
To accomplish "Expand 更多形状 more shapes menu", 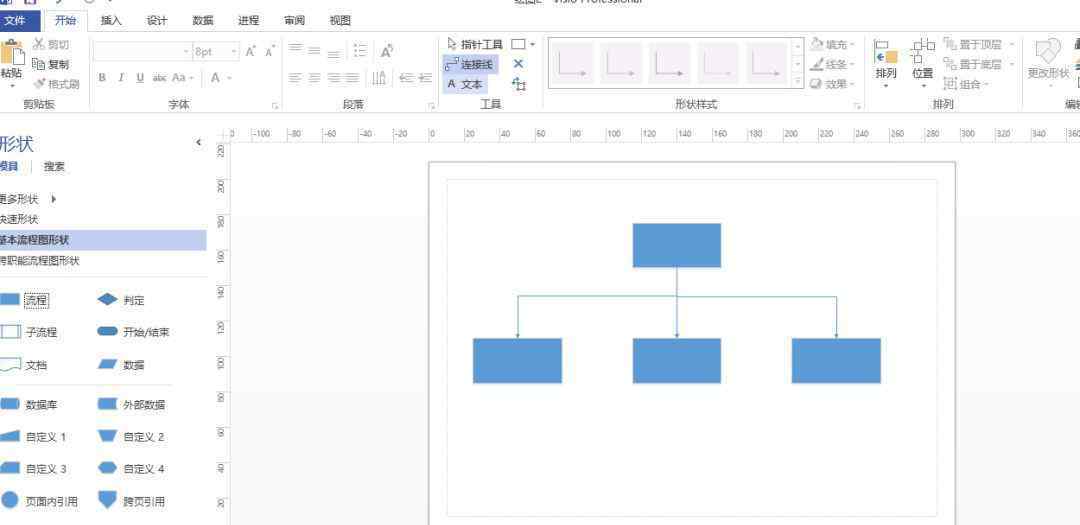I will [x=27, y=198].
